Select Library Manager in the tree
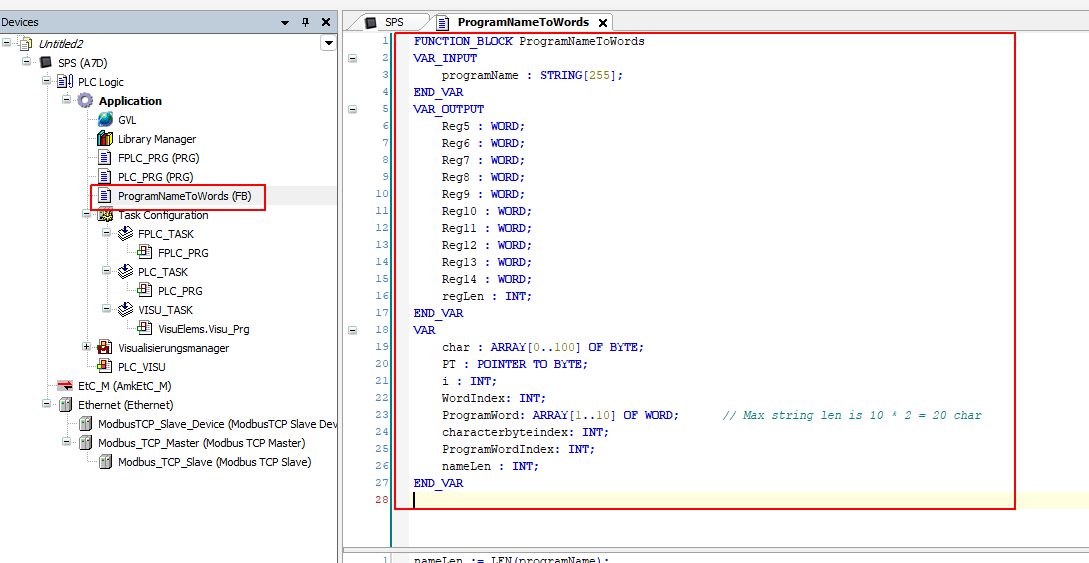This screenshot has height=563, width=1089. point(157,139)
